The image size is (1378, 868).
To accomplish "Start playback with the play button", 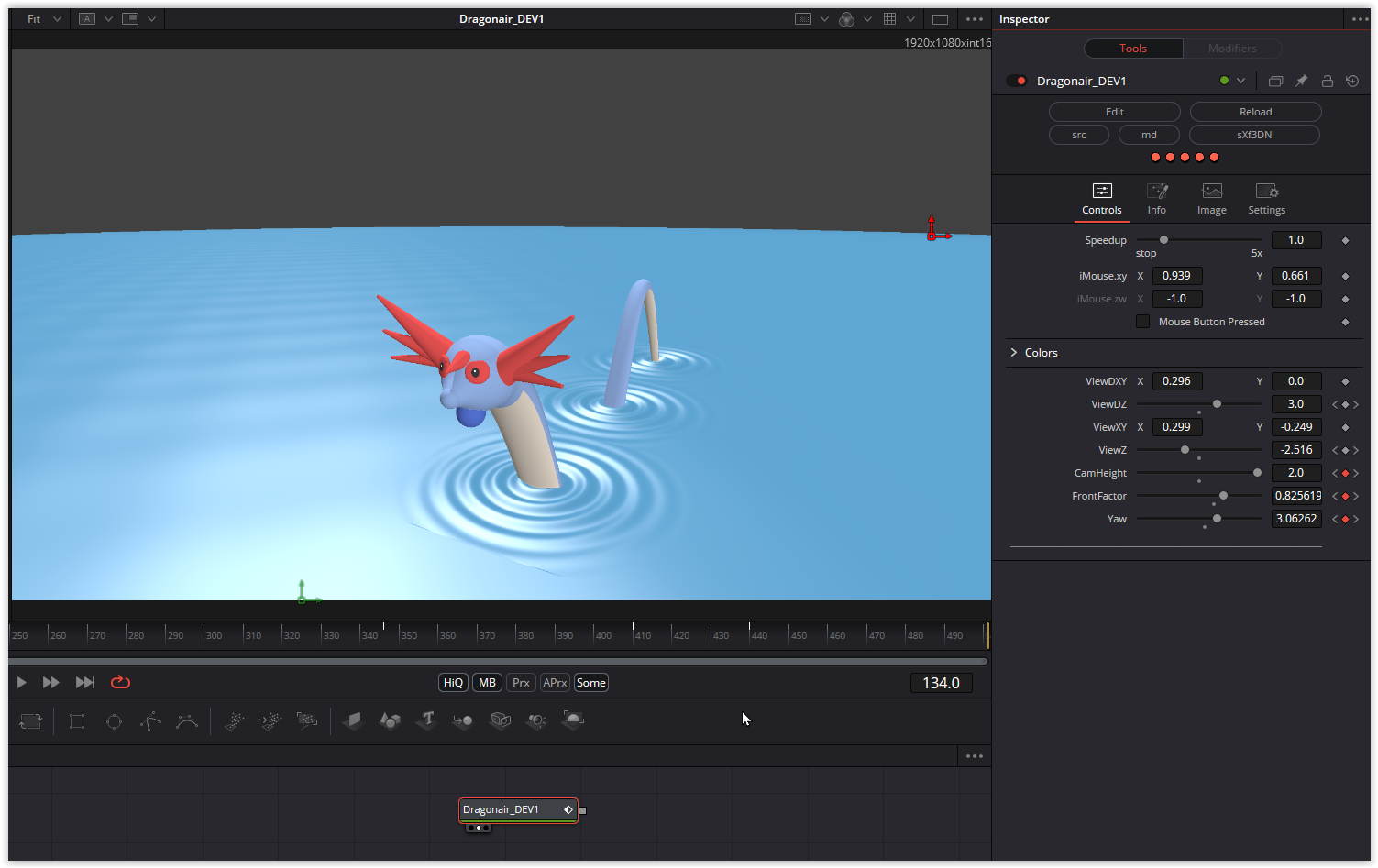I will click(21, 682).
